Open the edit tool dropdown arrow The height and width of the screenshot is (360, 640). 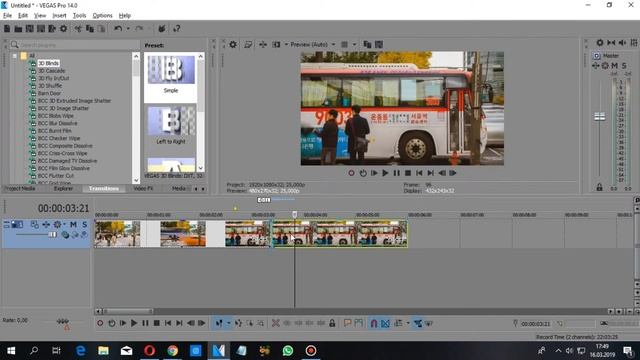pyautogui.click(x=229, y=323)
